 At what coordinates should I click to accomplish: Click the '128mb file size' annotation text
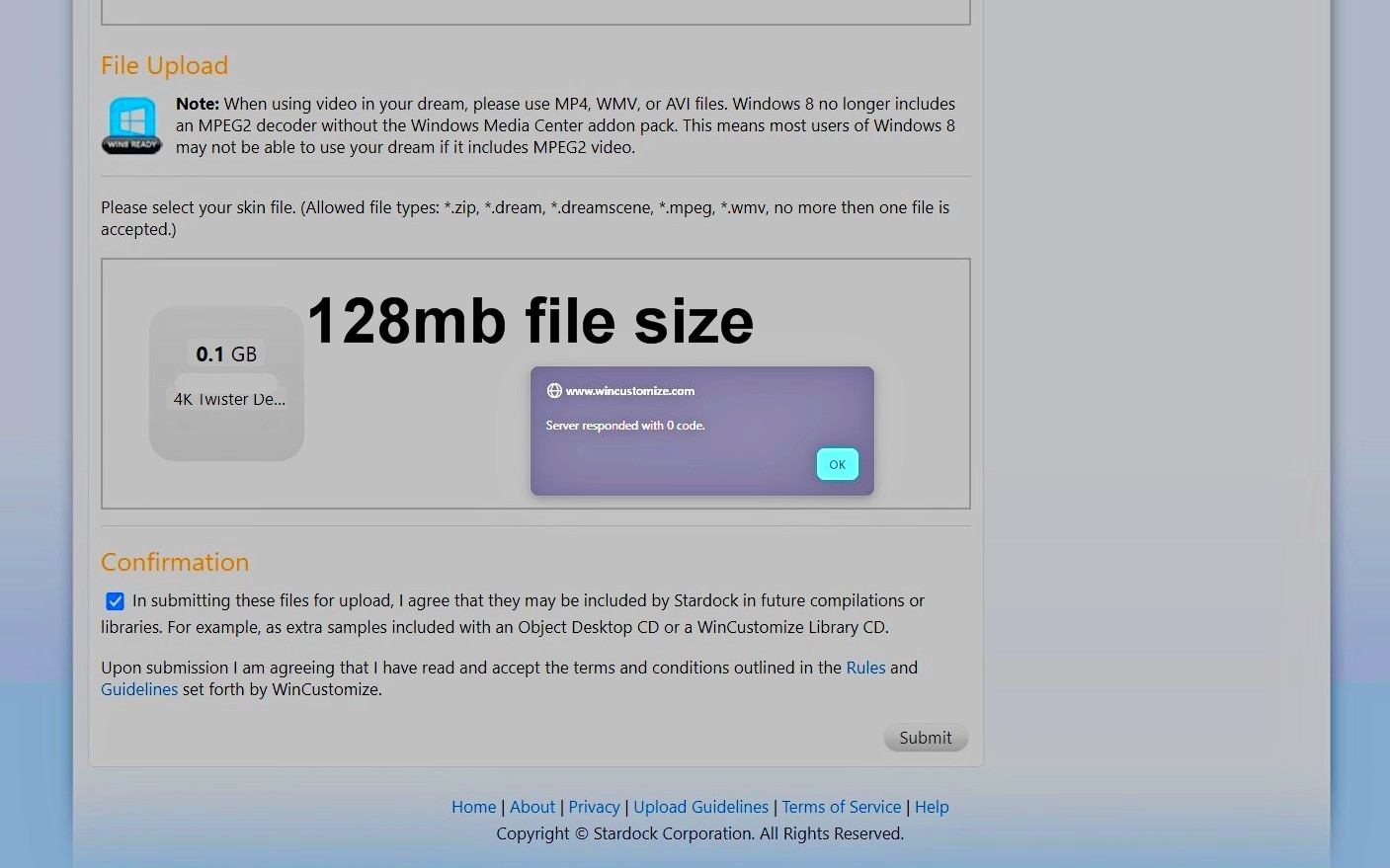(531, 321)
